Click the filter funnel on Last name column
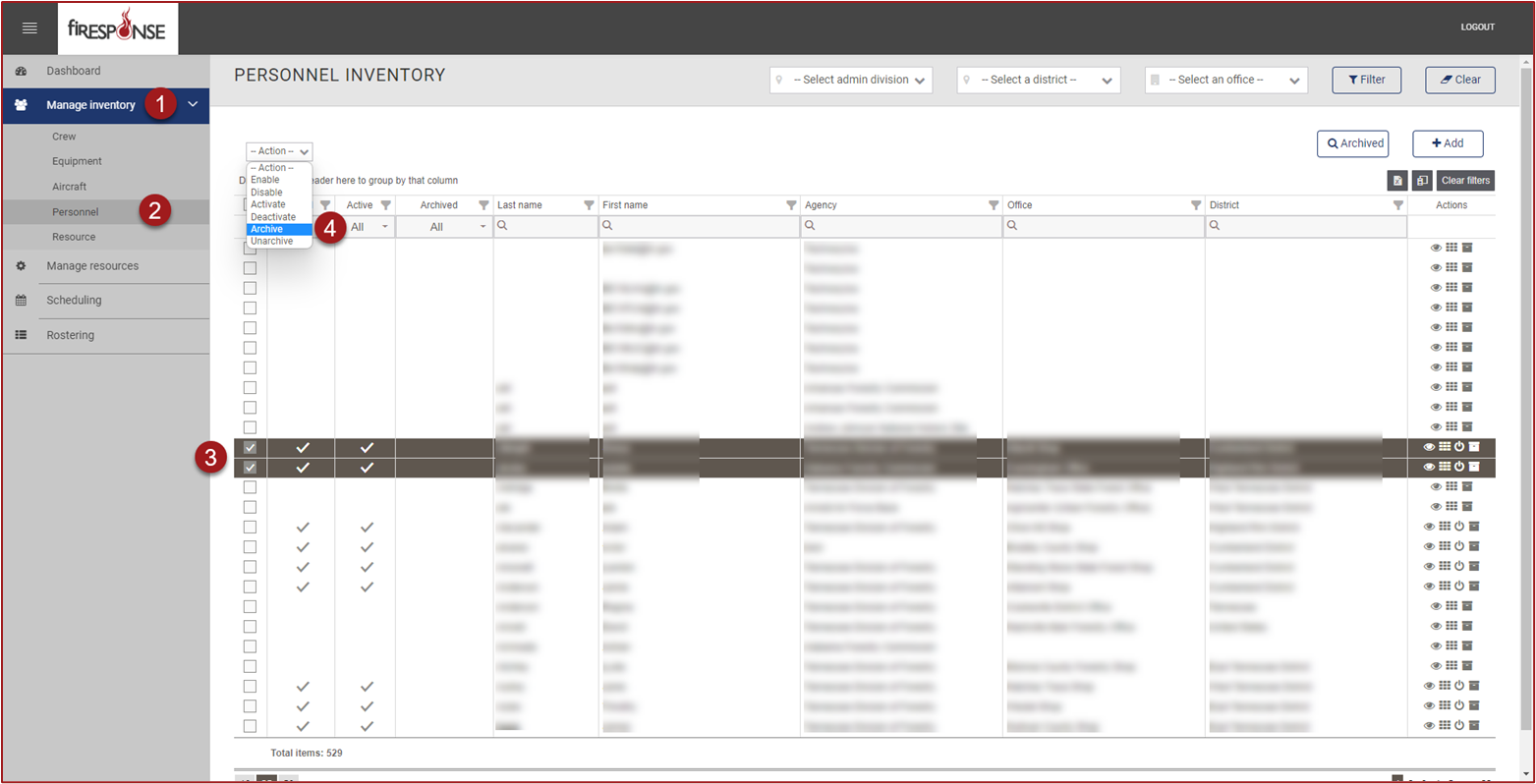 (589, 205)
